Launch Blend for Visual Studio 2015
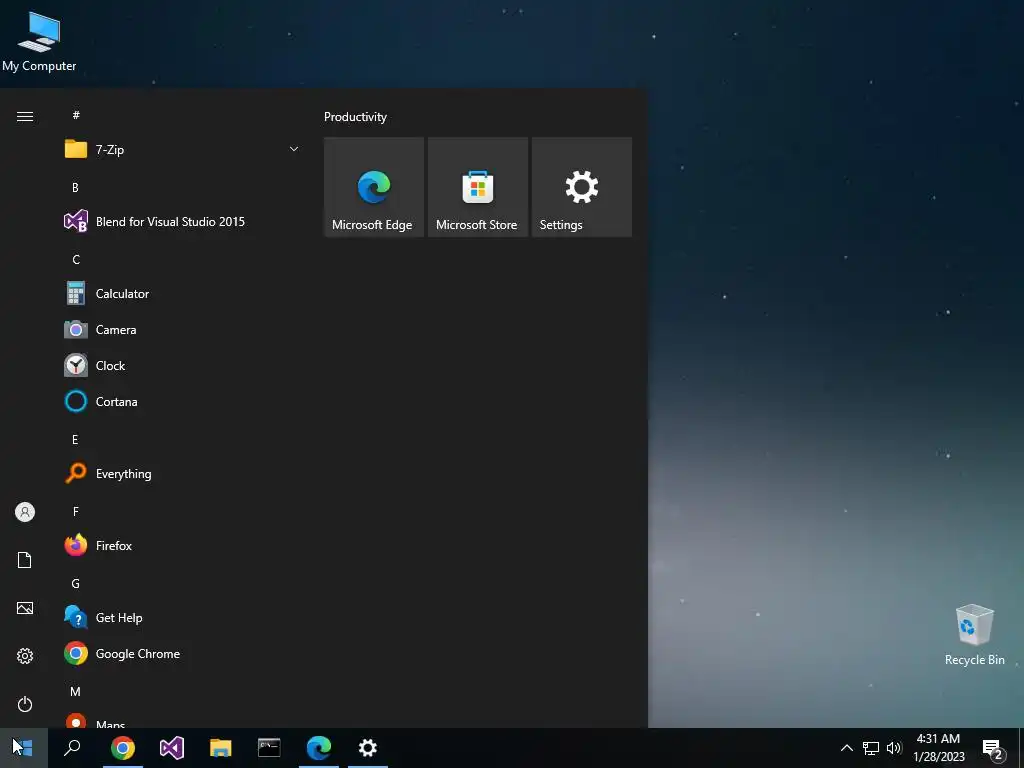The image size is (1024, 768). click(182, 221)
